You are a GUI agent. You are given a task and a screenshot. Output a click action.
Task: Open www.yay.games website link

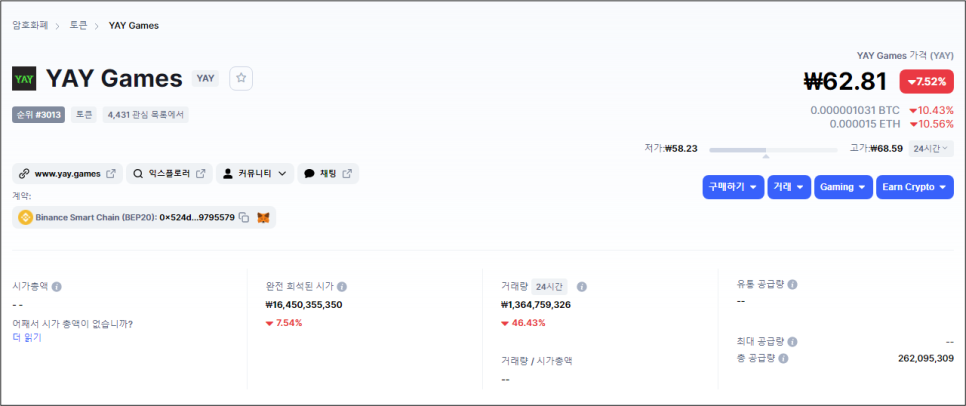point(67,174)
